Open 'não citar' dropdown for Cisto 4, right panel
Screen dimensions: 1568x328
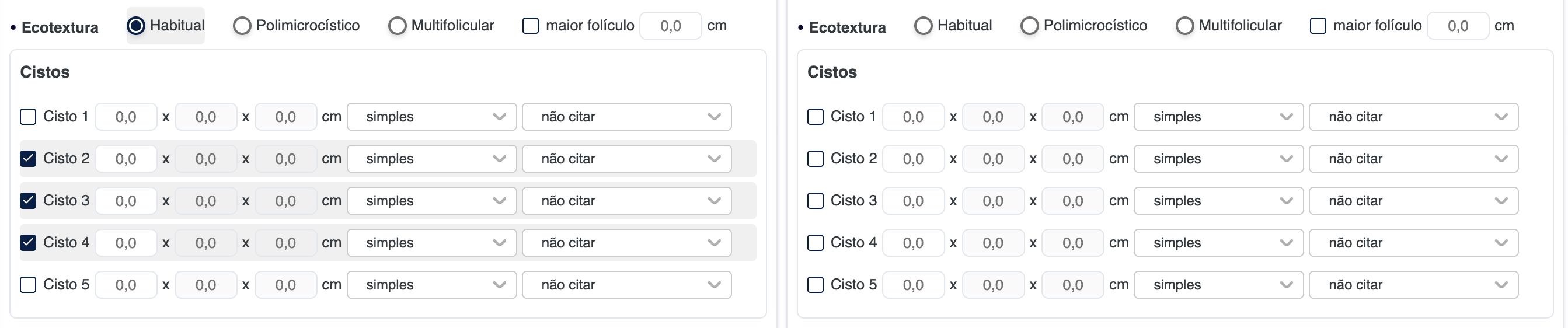pyautogui.click(x=1413, y=243)
